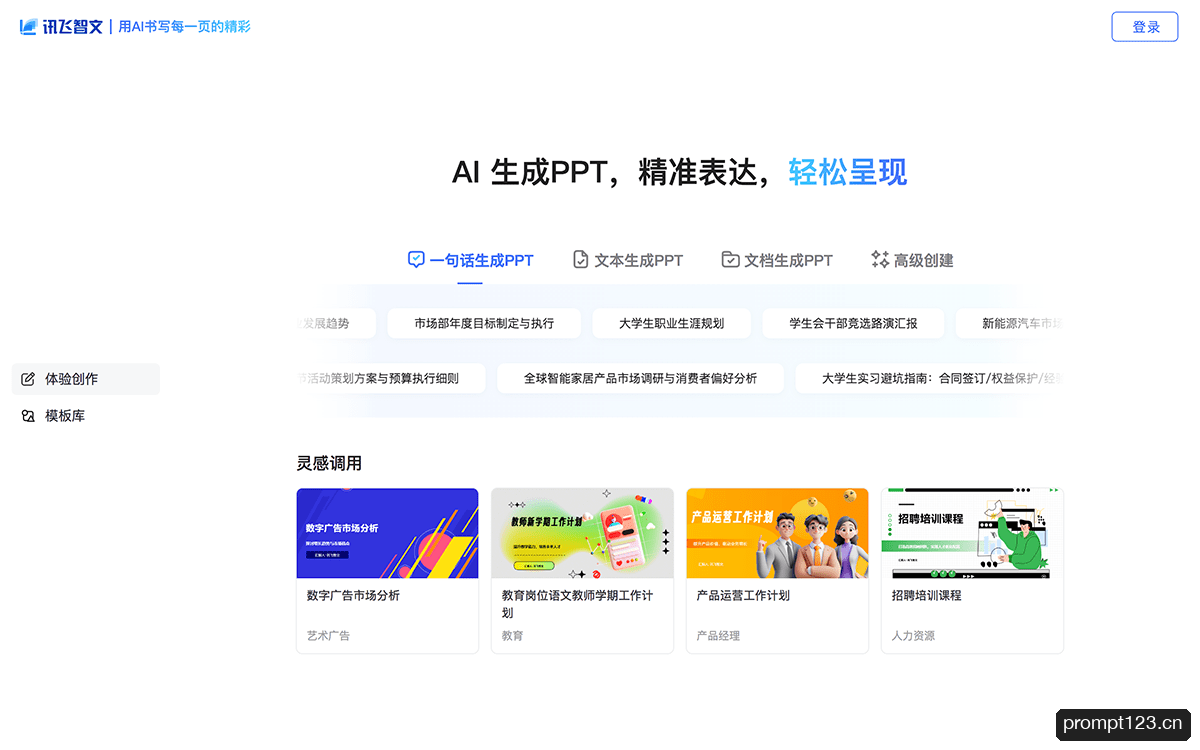Open the 数字广告市场分析 template thumbnail
1200x750 pixels.
(387, 533)
